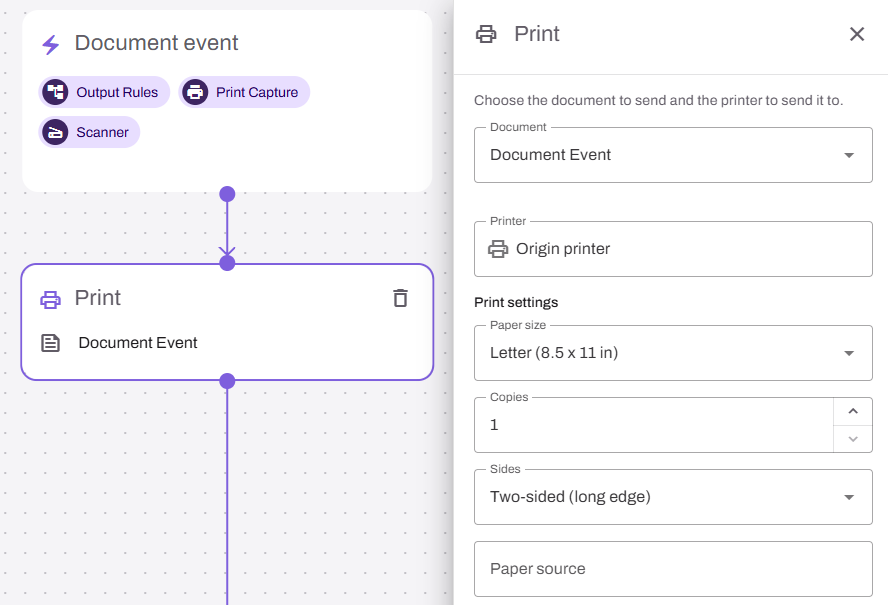Screen dimensions: 888x605
Task: Click the printer icon on Print node
Action: tap(50, 299)
